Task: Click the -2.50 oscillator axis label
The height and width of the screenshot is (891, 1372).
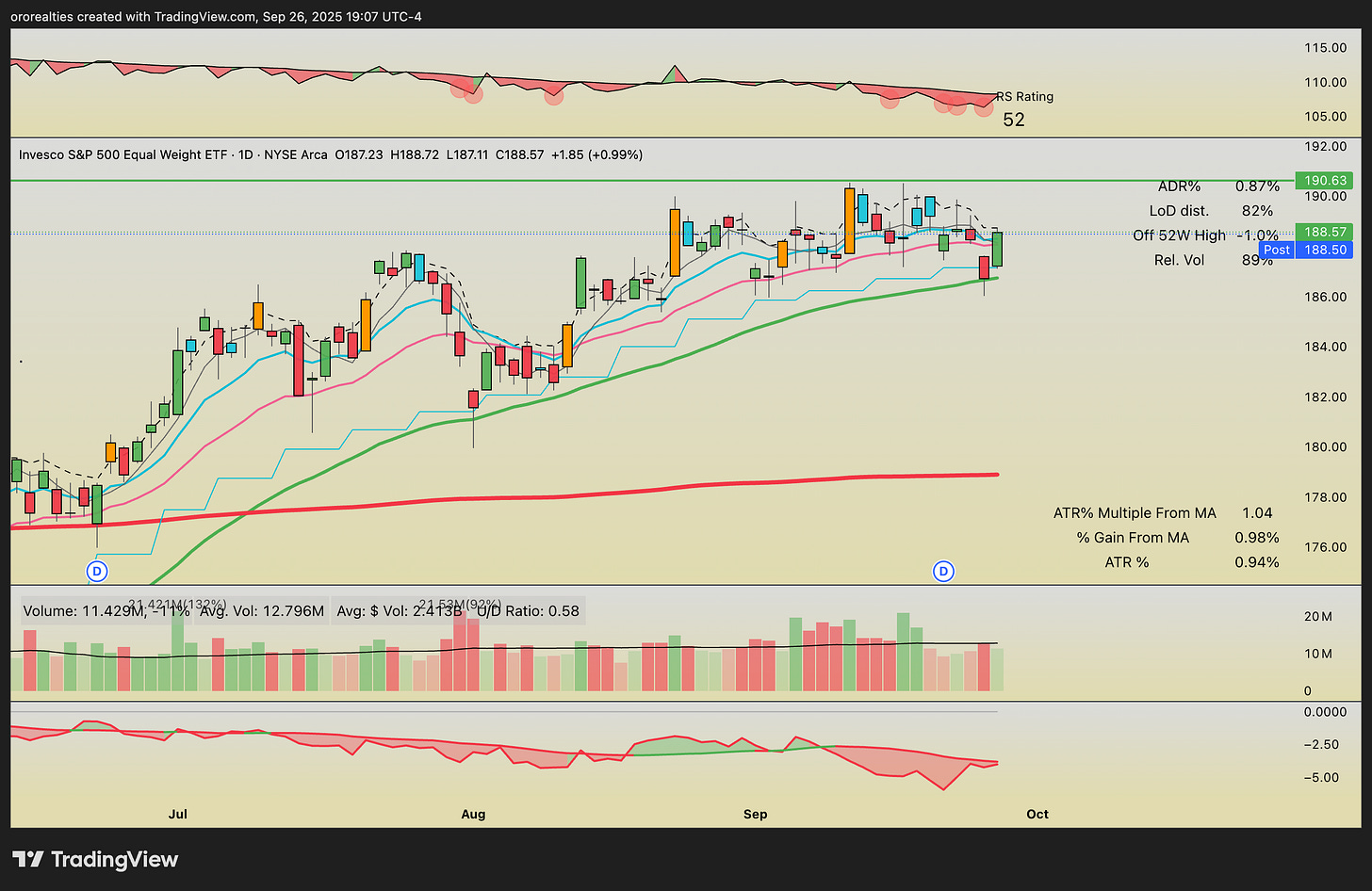Action: click(1320, 745)
